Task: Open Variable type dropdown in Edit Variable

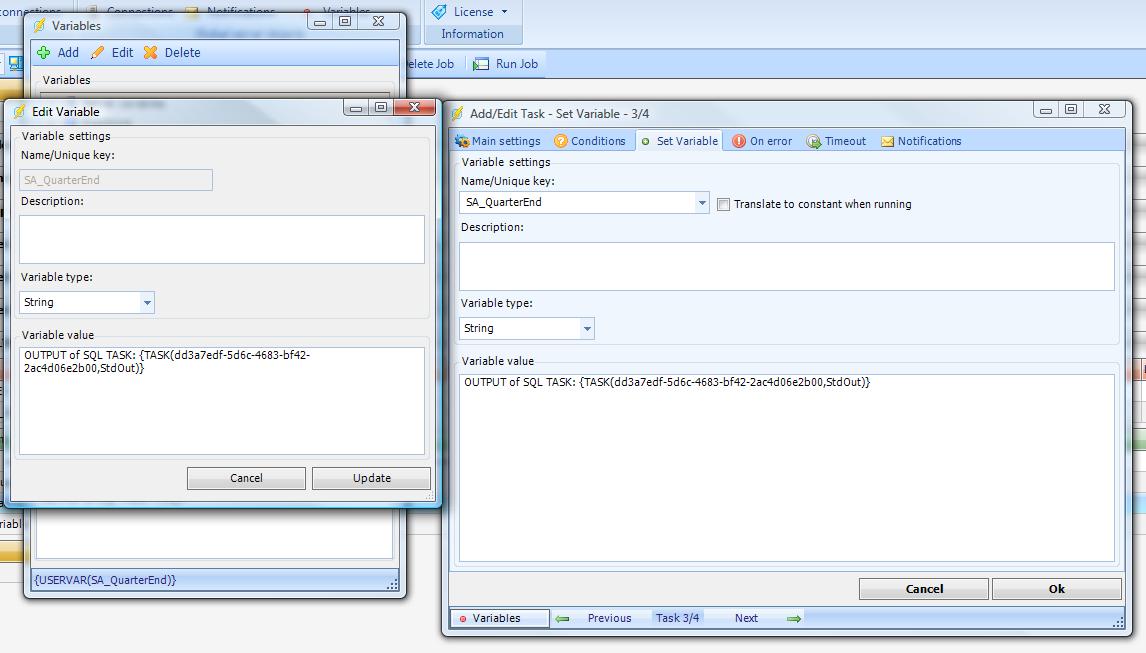Action: (x=147, y=303)
